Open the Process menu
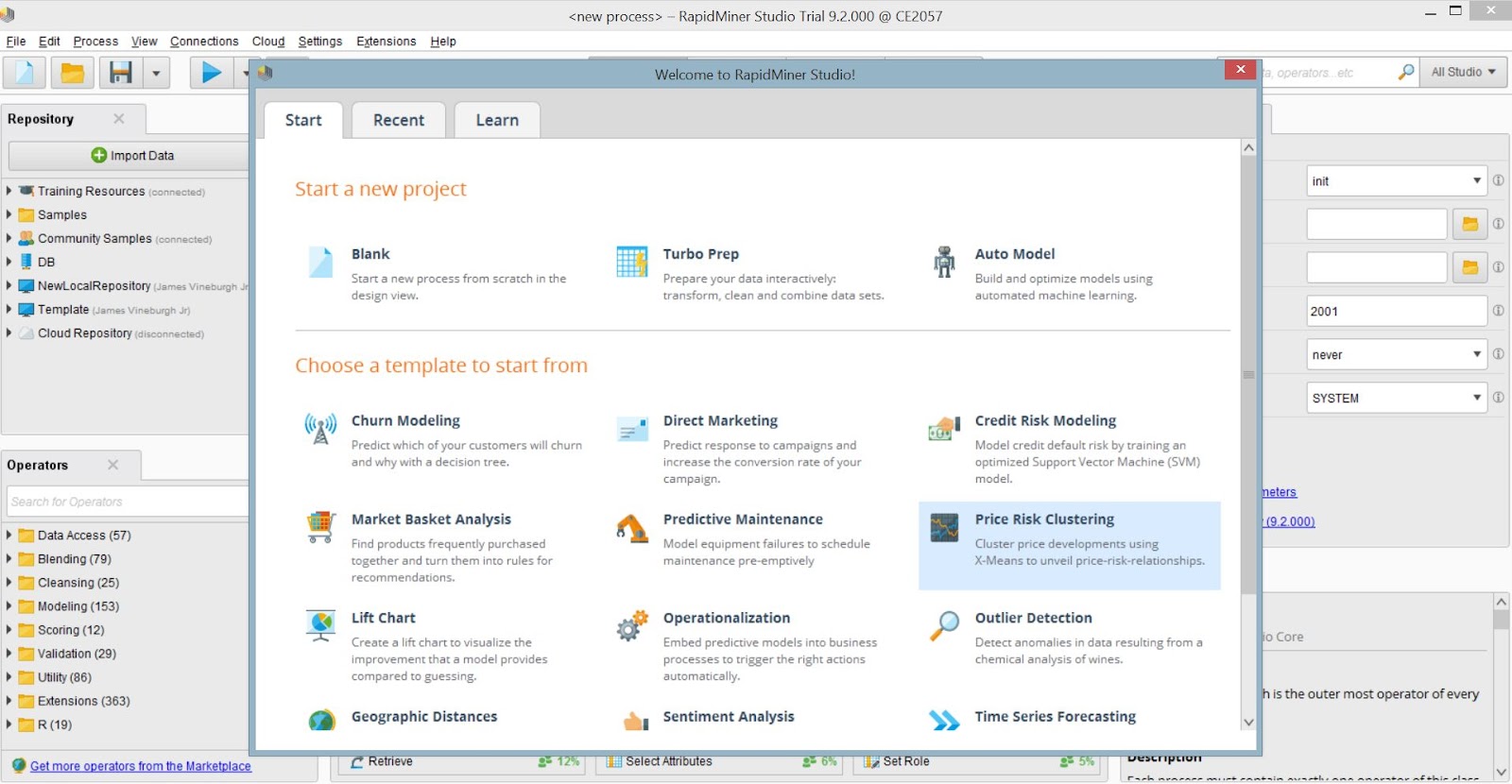The height and width of the screenshot is (784, 1512). click(x=95, y=41)
